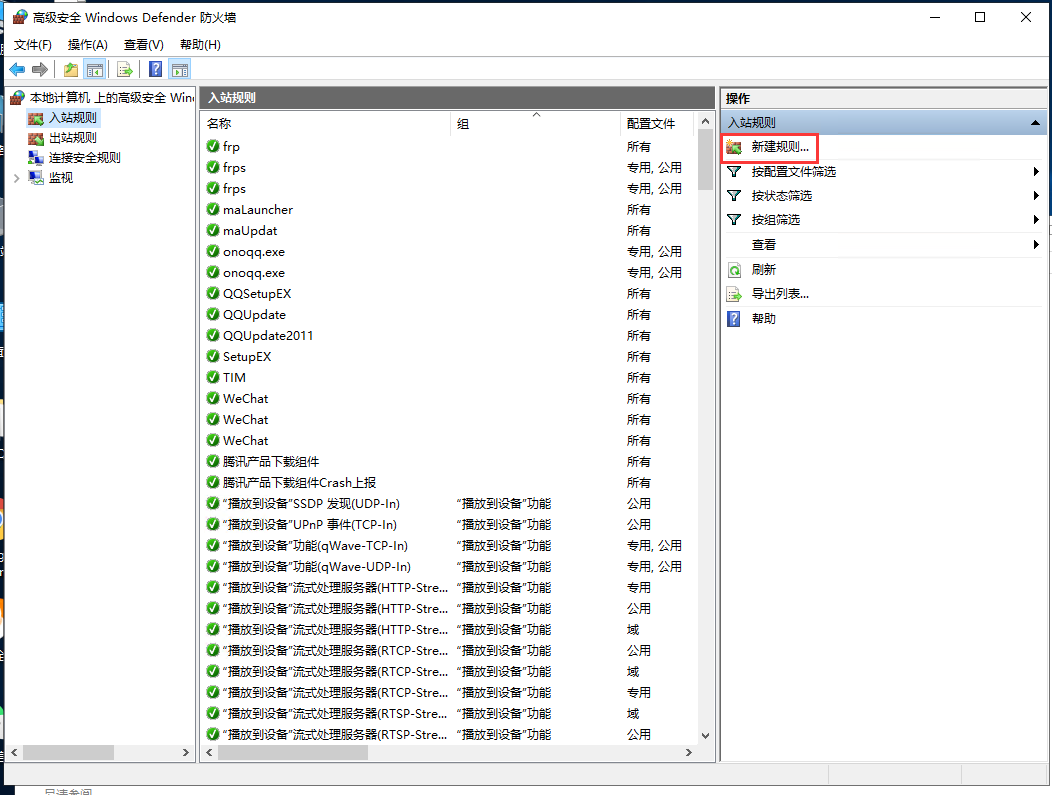Select 出站规则 in the left tree
This screenshot has width=1052, height=795.
(x=72, y=138)
